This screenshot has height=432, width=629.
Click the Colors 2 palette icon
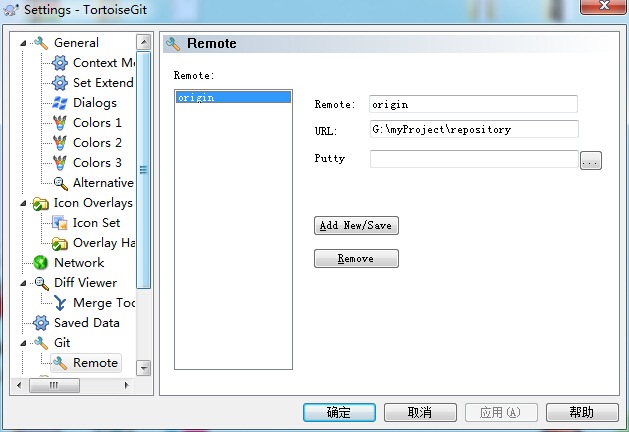click(60, 143)
